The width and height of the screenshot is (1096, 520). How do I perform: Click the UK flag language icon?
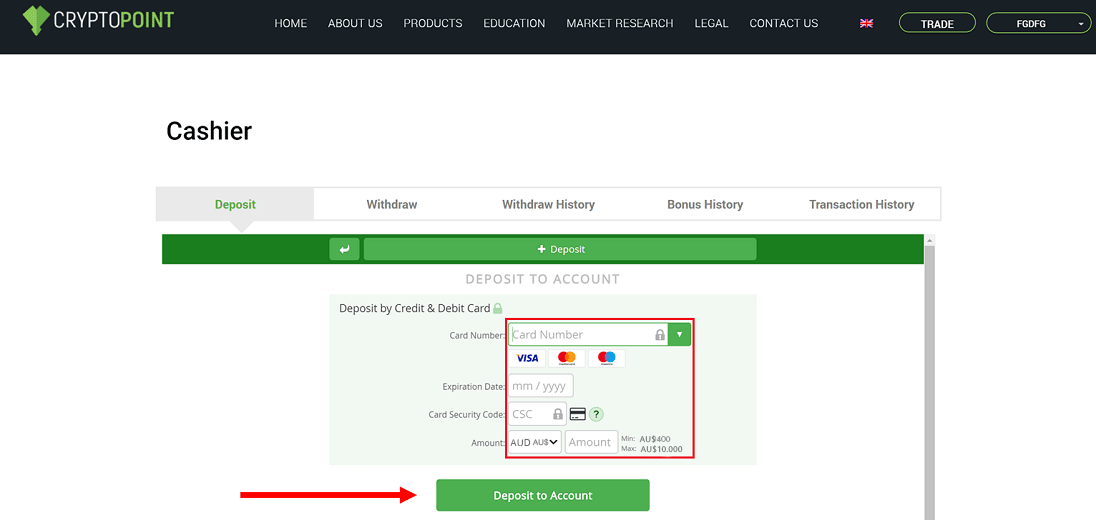pos(866,23)
